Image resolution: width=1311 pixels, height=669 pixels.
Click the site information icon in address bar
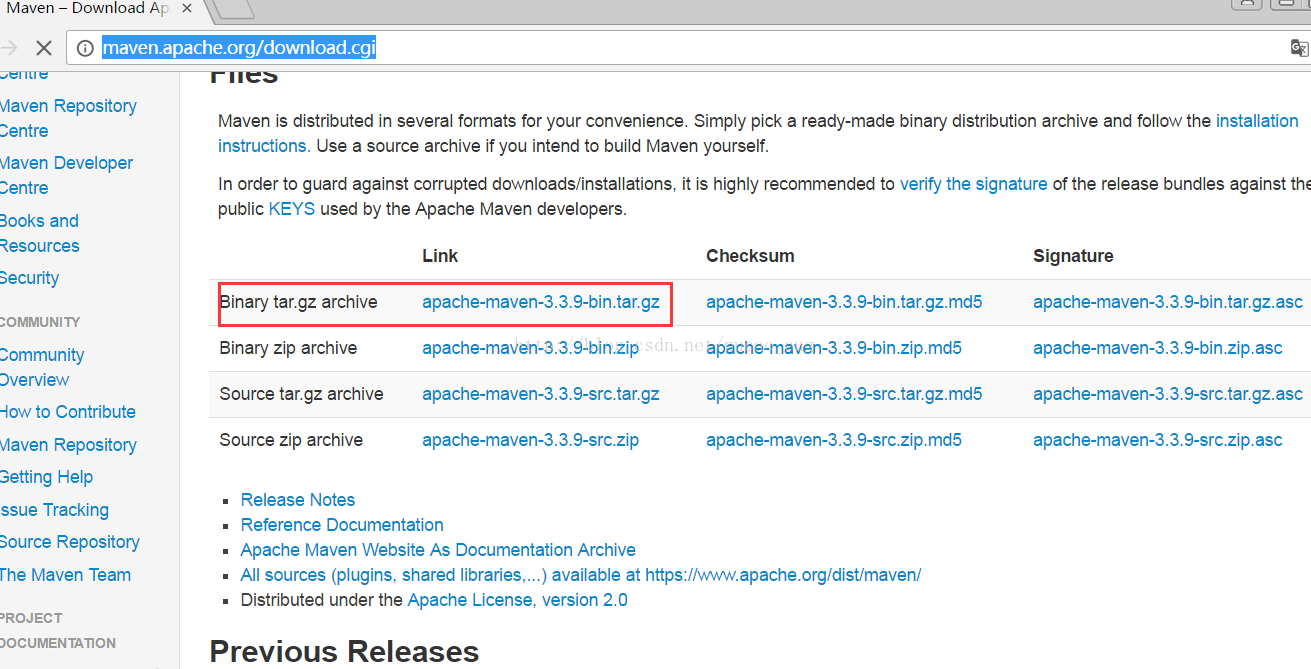pos(85,48)
